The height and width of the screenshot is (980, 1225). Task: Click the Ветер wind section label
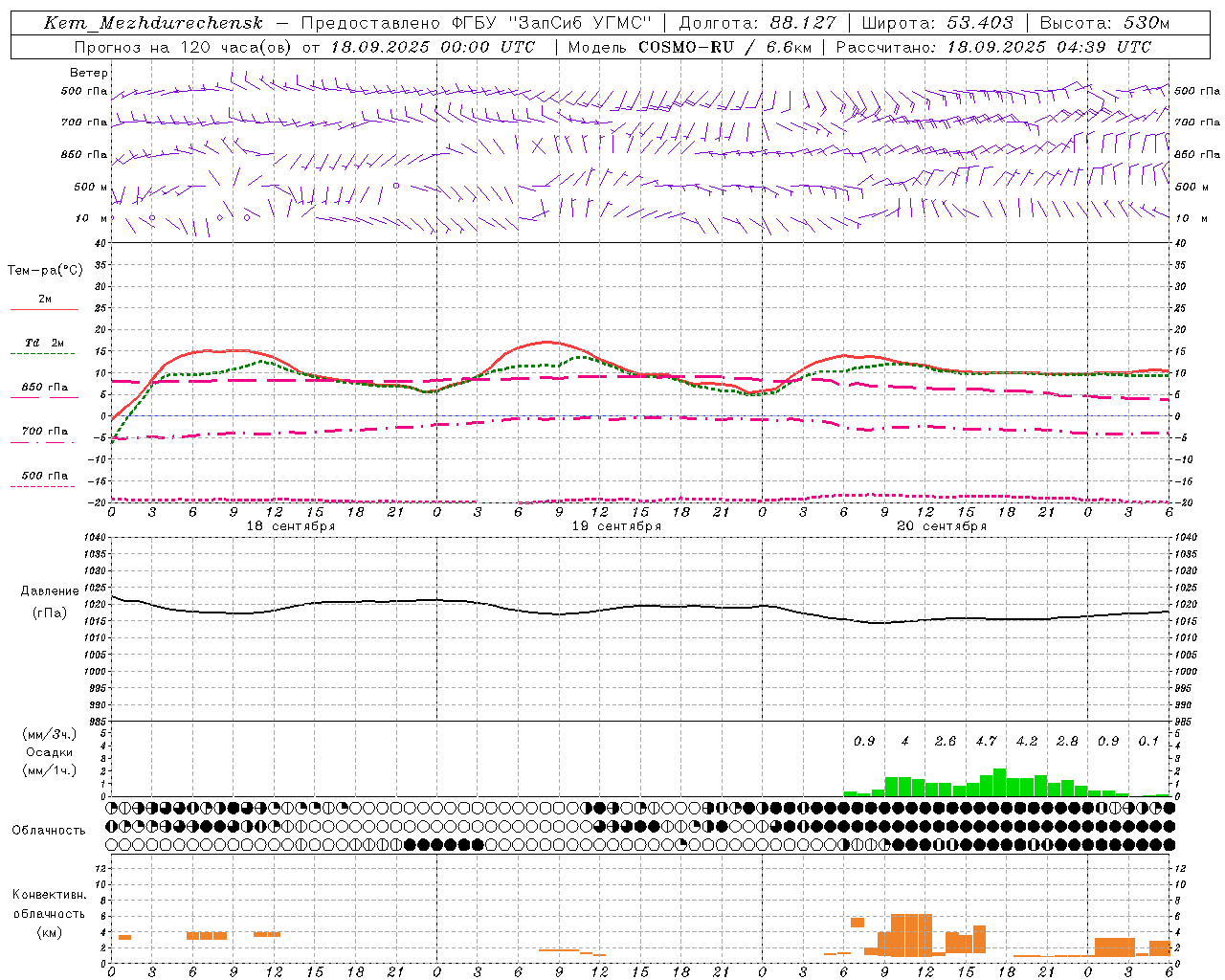(89, 73)
